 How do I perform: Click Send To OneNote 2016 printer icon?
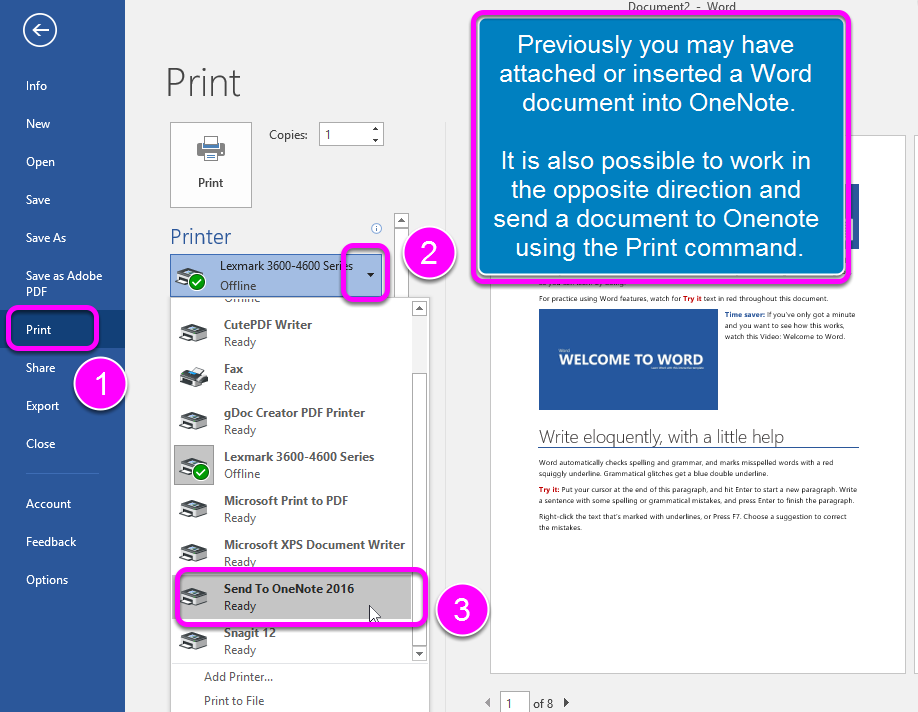(x=193, y=597)
